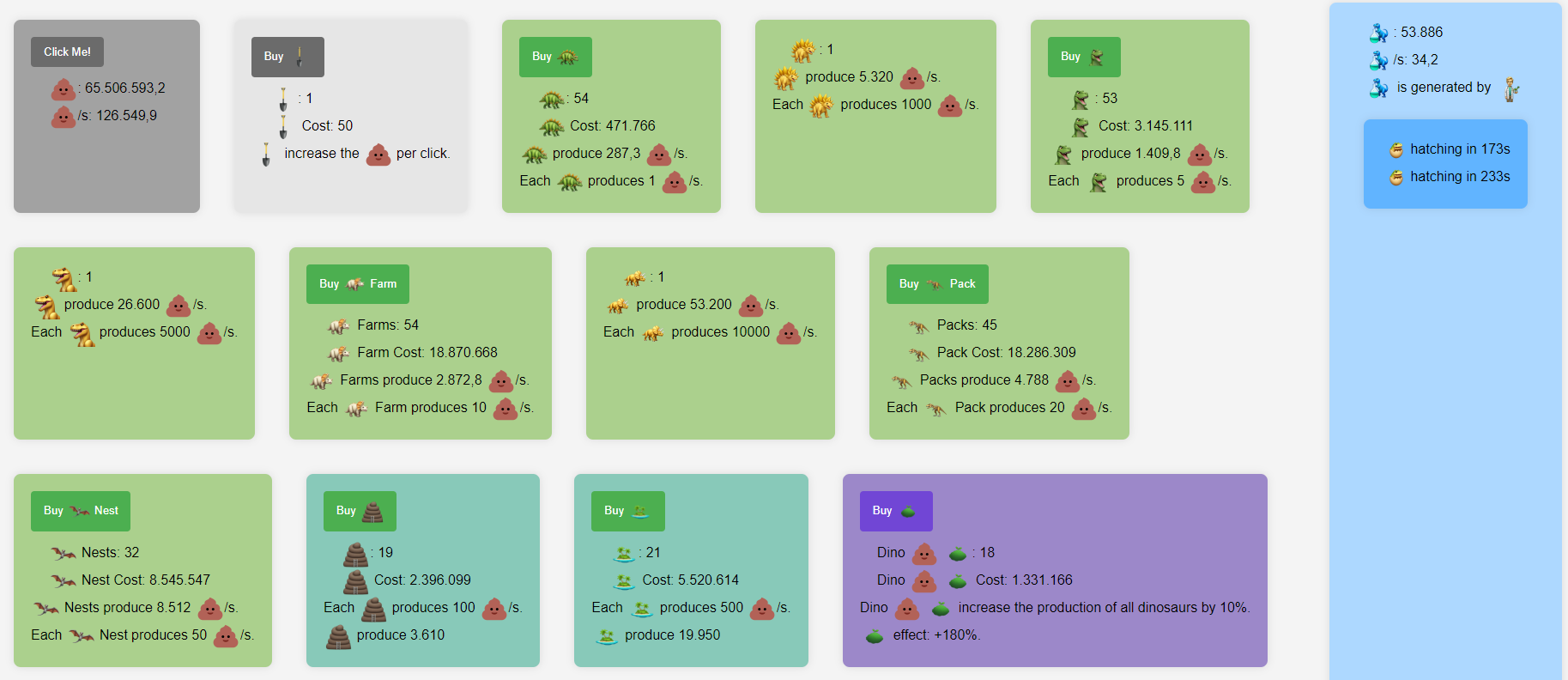Buy a shovel upgrade
Viewport: 1568px width, 680px height.
pos(287,57)
